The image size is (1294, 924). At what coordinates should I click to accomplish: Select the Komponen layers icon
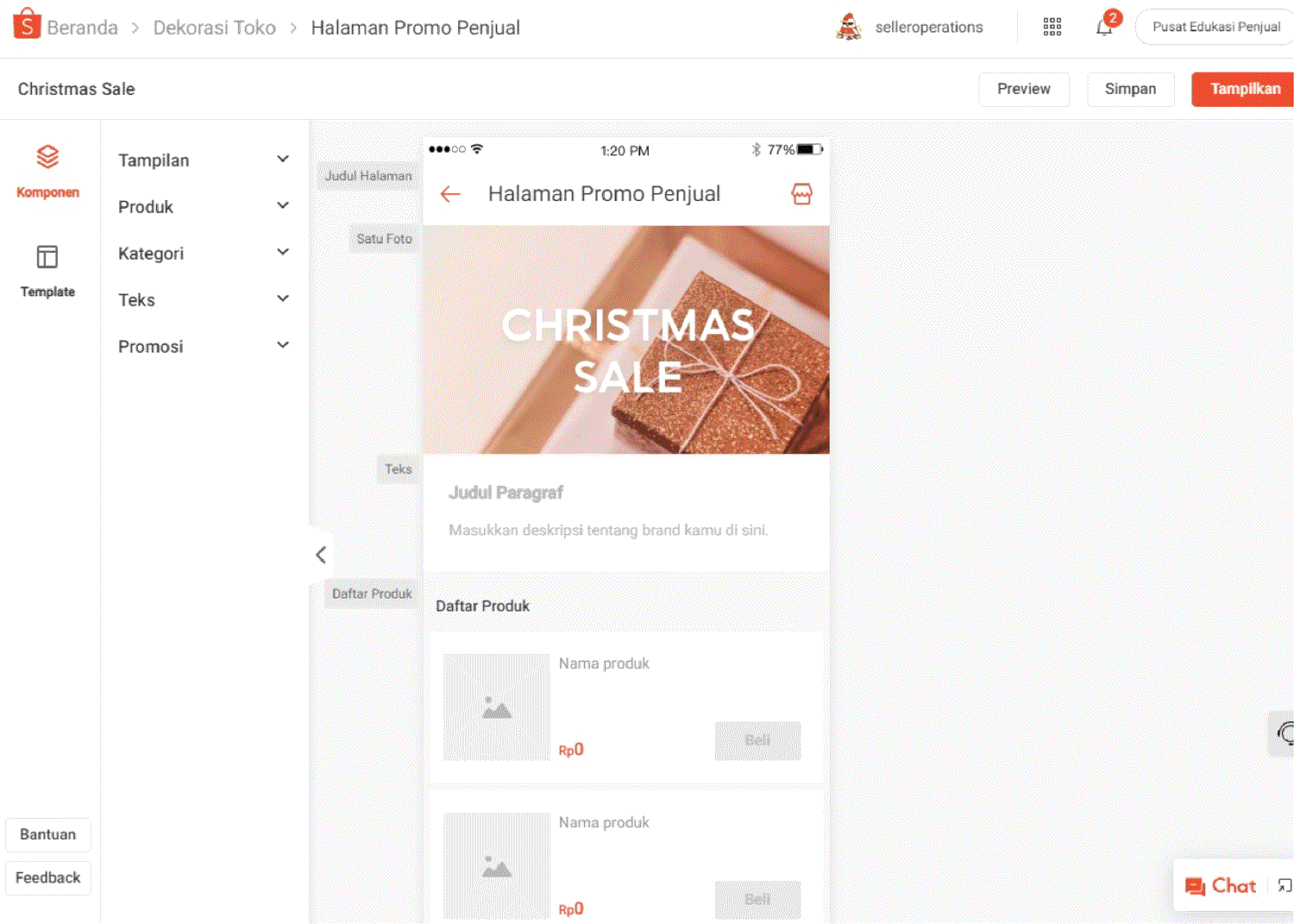pos(47,157)
